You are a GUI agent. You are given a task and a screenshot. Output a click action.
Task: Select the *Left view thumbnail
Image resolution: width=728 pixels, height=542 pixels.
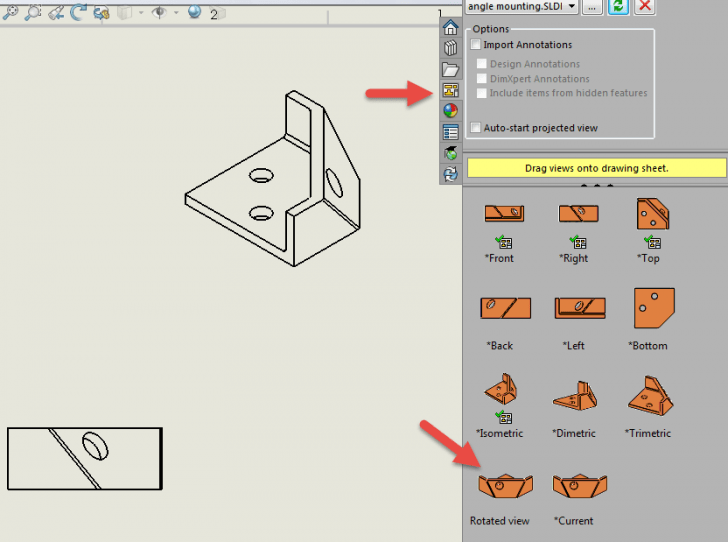click(580, 308)
